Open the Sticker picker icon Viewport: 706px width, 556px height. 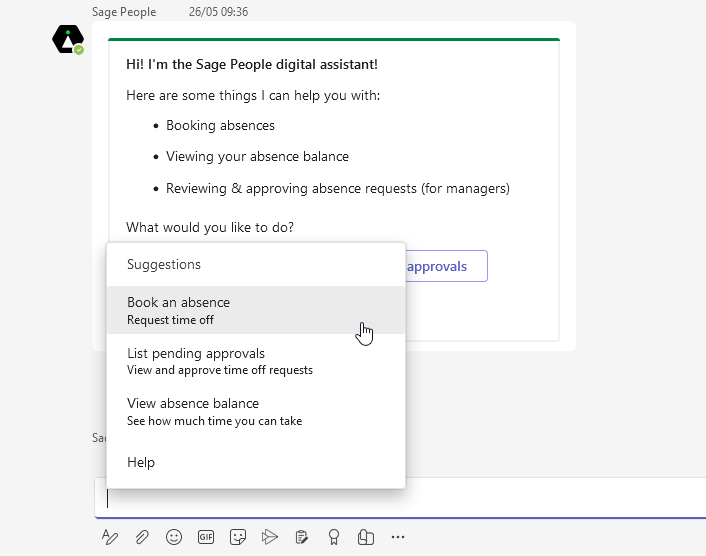tap(238, 537)
